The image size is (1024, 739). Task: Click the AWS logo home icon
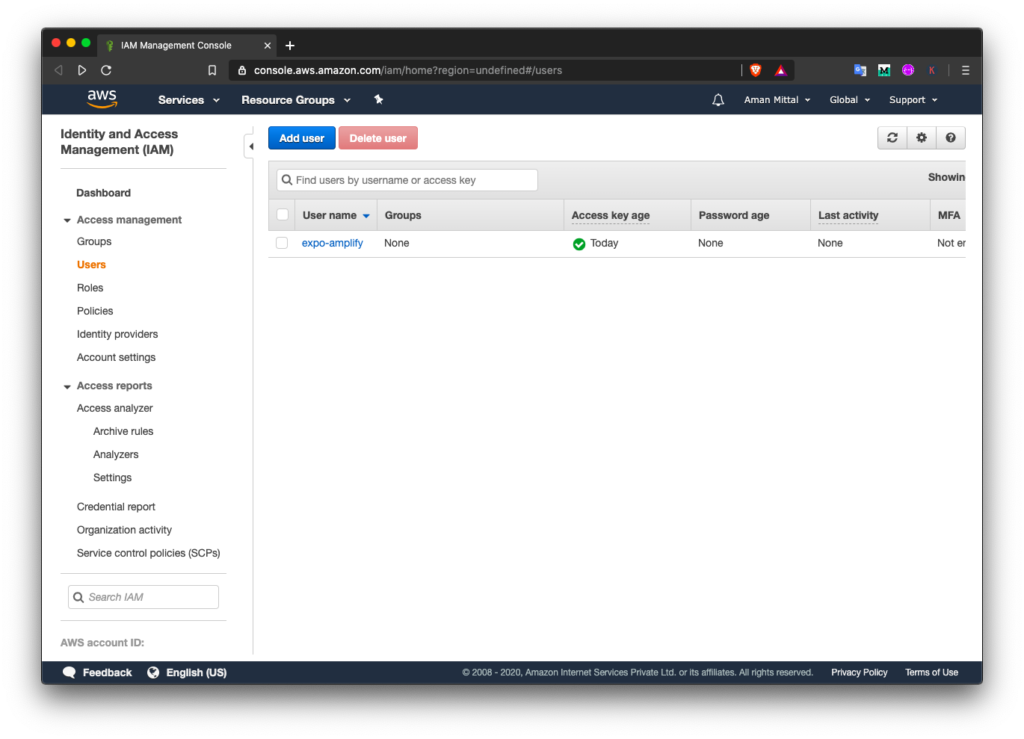tap(102, 98)
